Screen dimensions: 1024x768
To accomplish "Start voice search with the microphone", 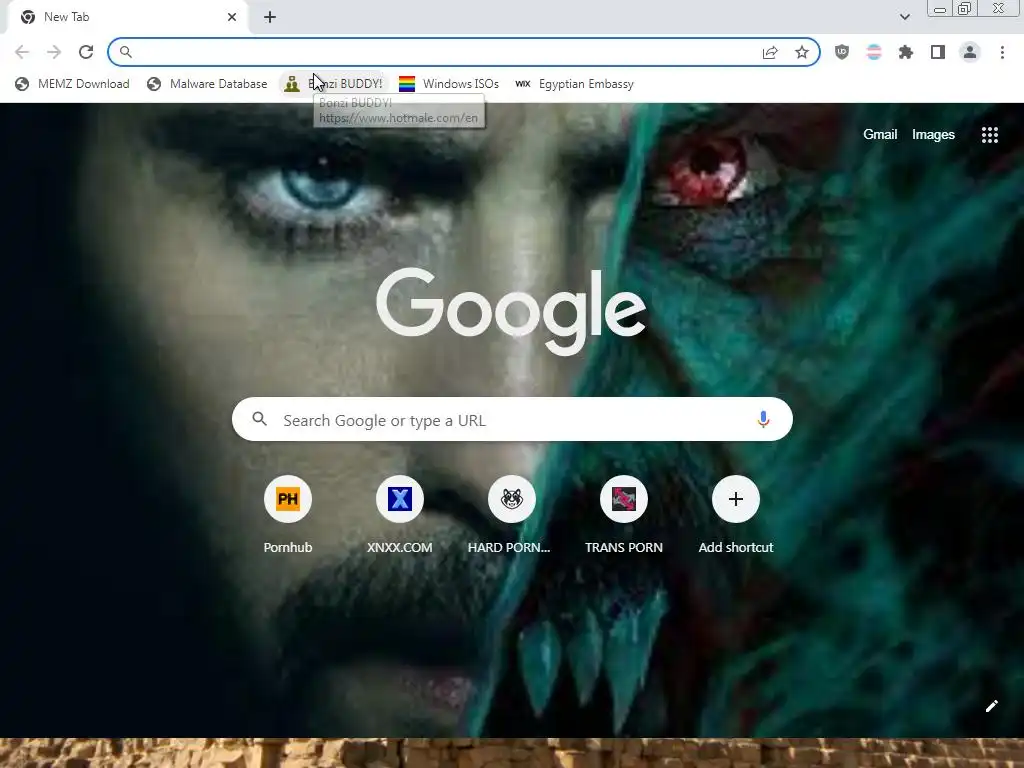I will point(763,419).
